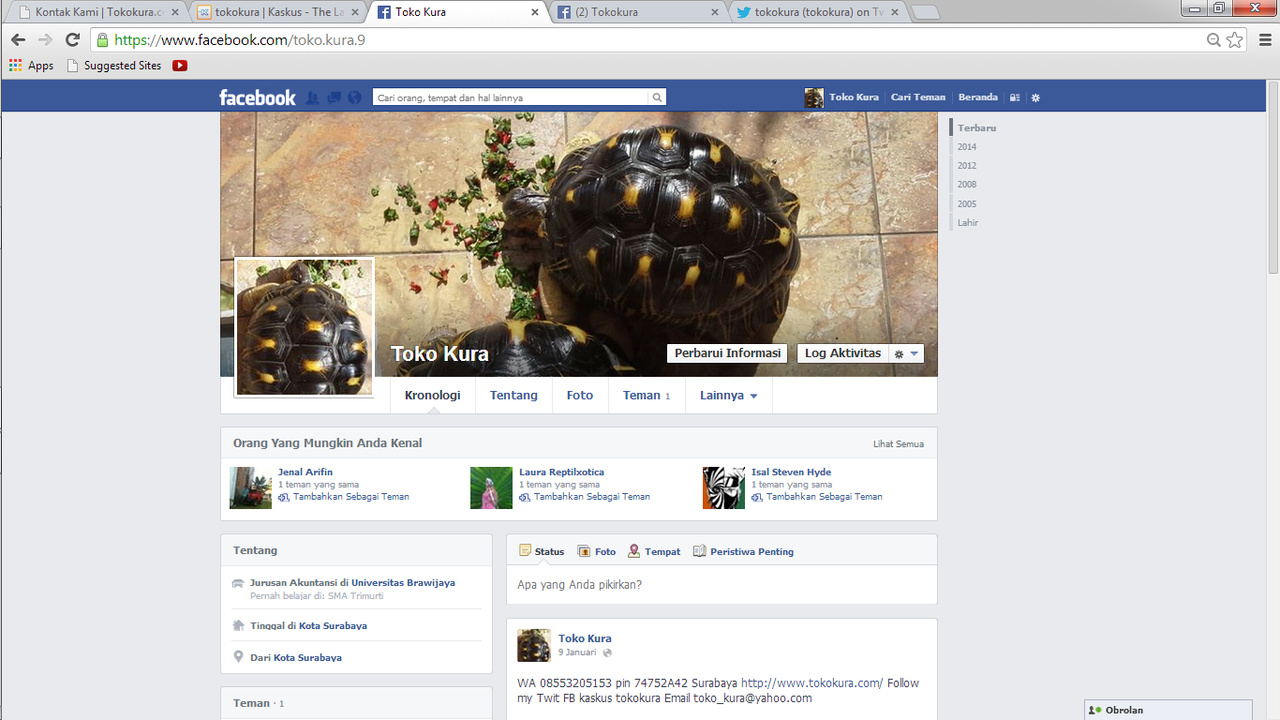The image size is (1280, 720).
Task: Click the public audience globe on the post
Action: pyautogui.click(x=607, y=653)
